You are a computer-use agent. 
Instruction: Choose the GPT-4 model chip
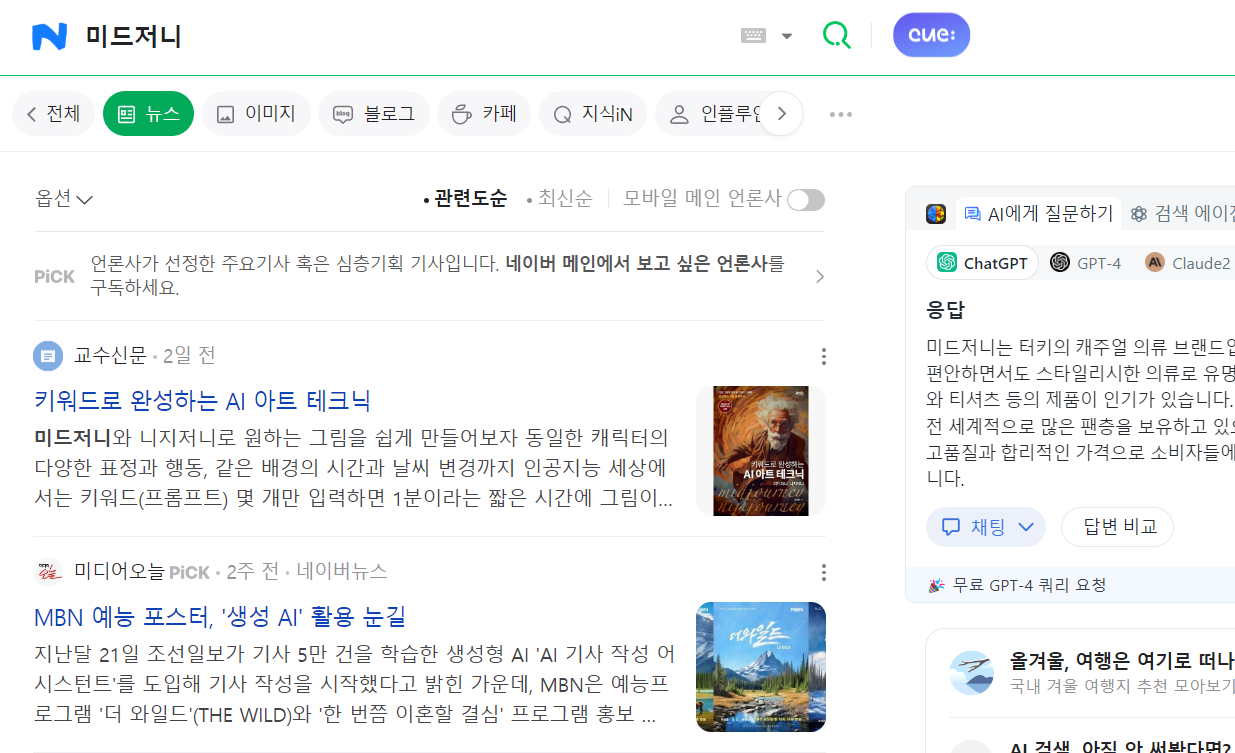(x=1085, y=263)
